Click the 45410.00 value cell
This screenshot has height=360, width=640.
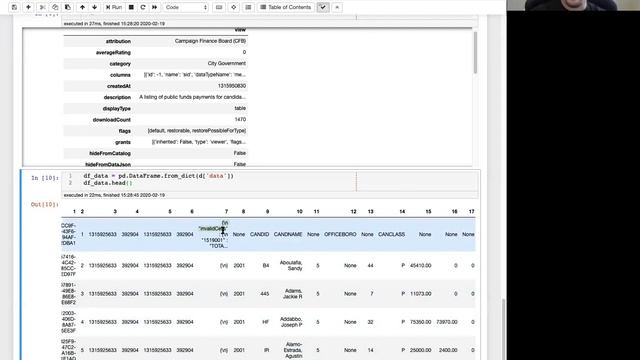[420, 265]
